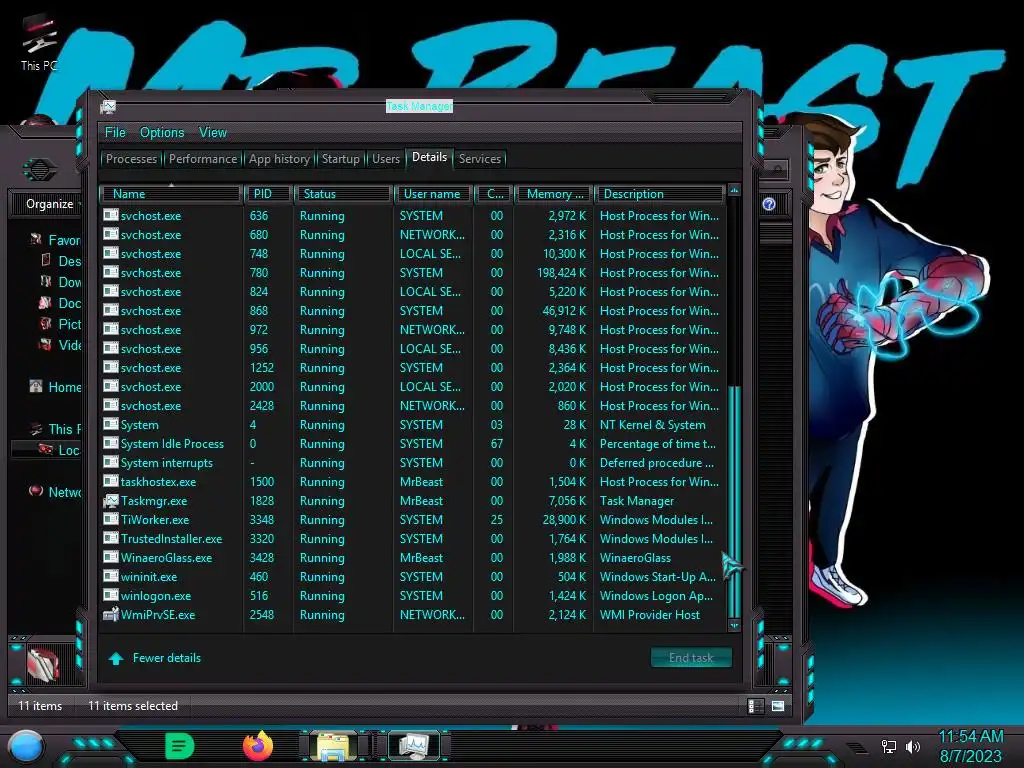Click the Task Manager taskbar button

pyautogui.click(x=414, y=746)
